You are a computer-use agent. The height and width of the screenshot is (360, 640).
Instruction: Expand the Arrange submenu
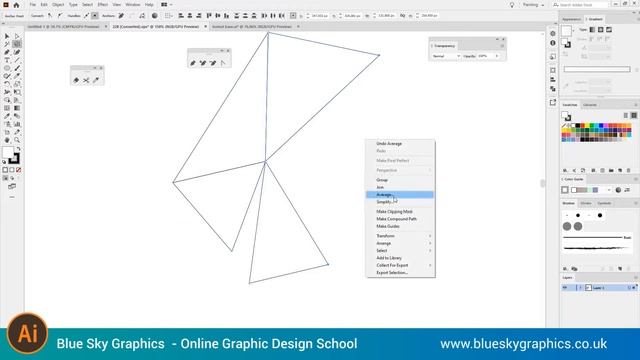tap(400, 243)
